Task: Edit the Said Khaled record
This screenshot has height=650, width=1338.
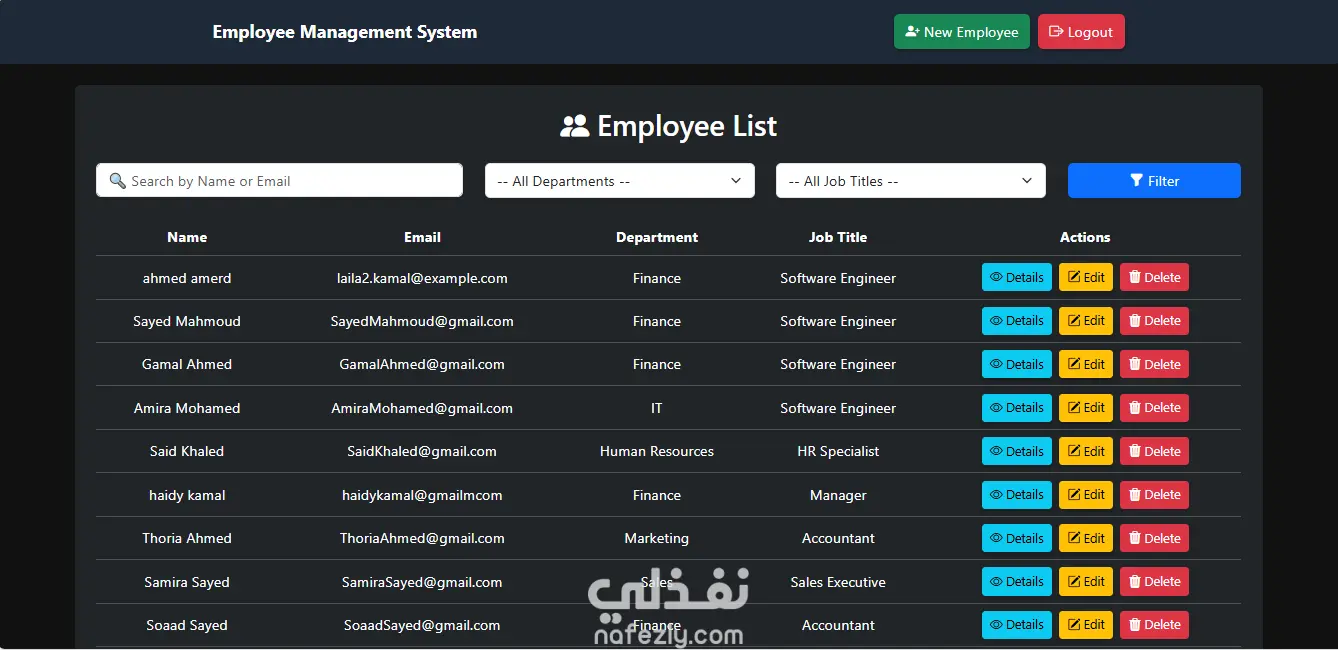Action: (1086, 451)
